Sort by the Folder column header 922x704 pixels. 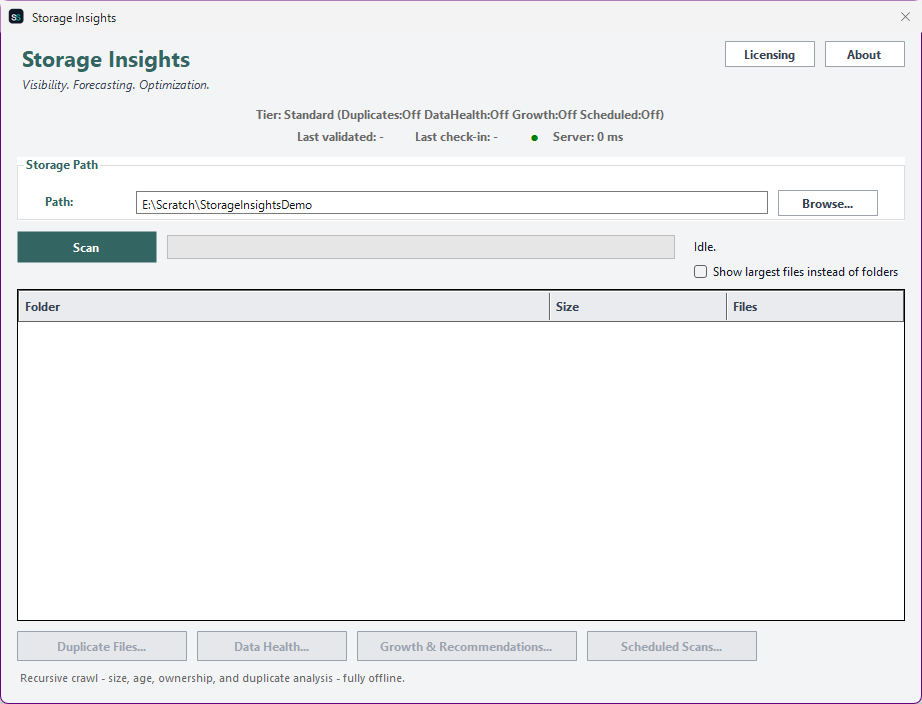283,306
